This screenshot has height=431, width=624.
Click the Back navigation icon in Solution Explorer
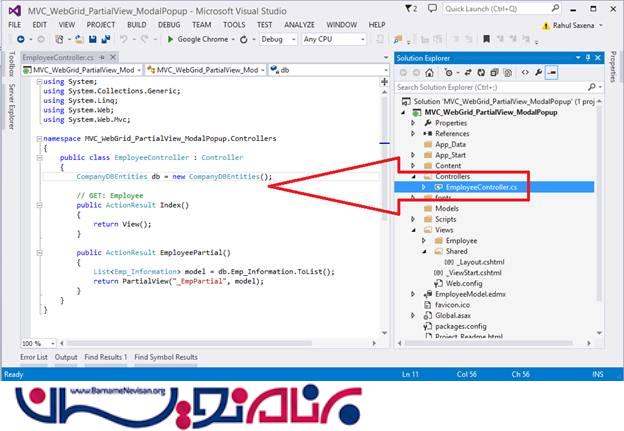tap(403, 72)
